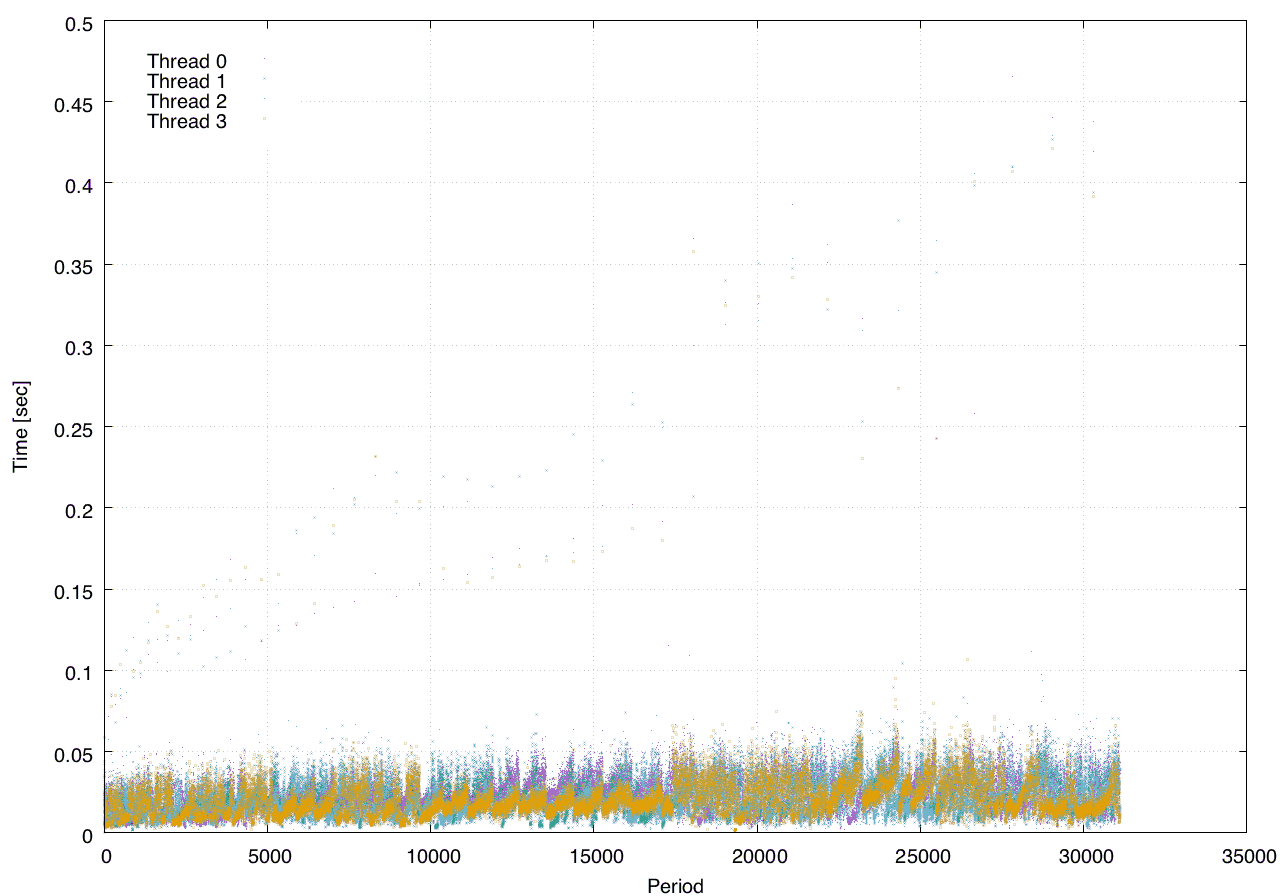Screen dimensions: 1280x896
Task: Click the 25000 x-axis tick label
Action: [x=920, y=856]
